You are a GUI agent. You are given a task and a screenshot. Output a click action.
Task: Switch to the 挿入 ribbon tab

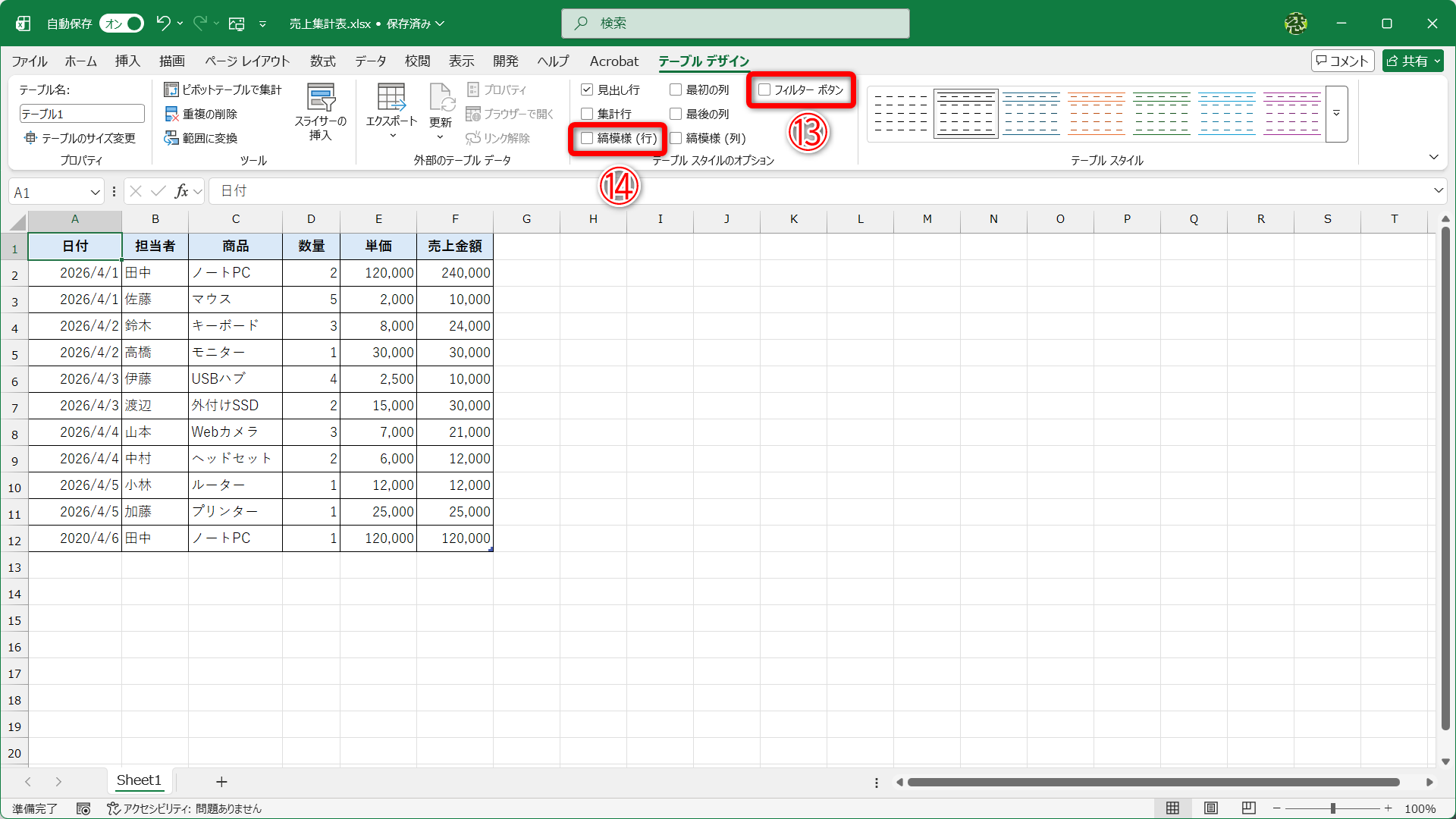click(127, 61)
